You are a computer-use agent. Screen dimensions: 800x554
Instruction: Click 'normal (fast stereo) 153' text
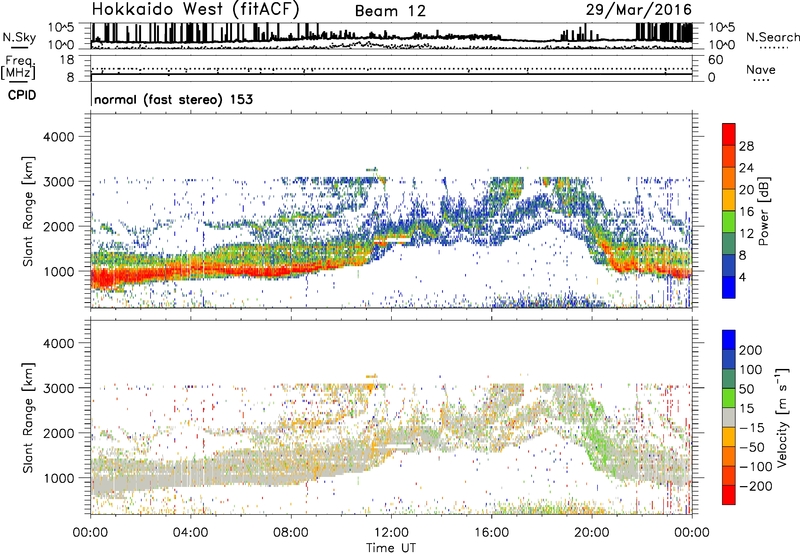tap(173, 99)
